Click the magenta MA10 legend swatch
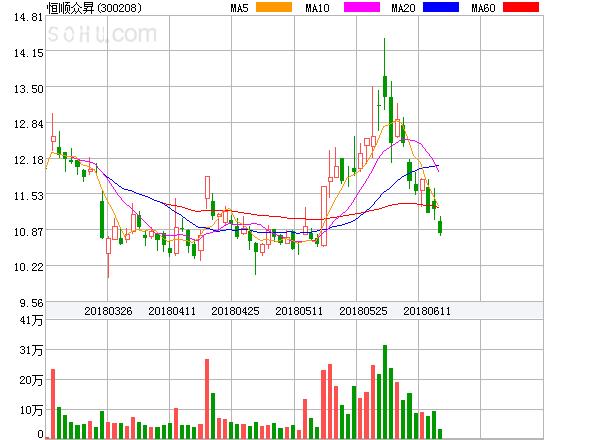The image size is (600, 440). point(362,7)
